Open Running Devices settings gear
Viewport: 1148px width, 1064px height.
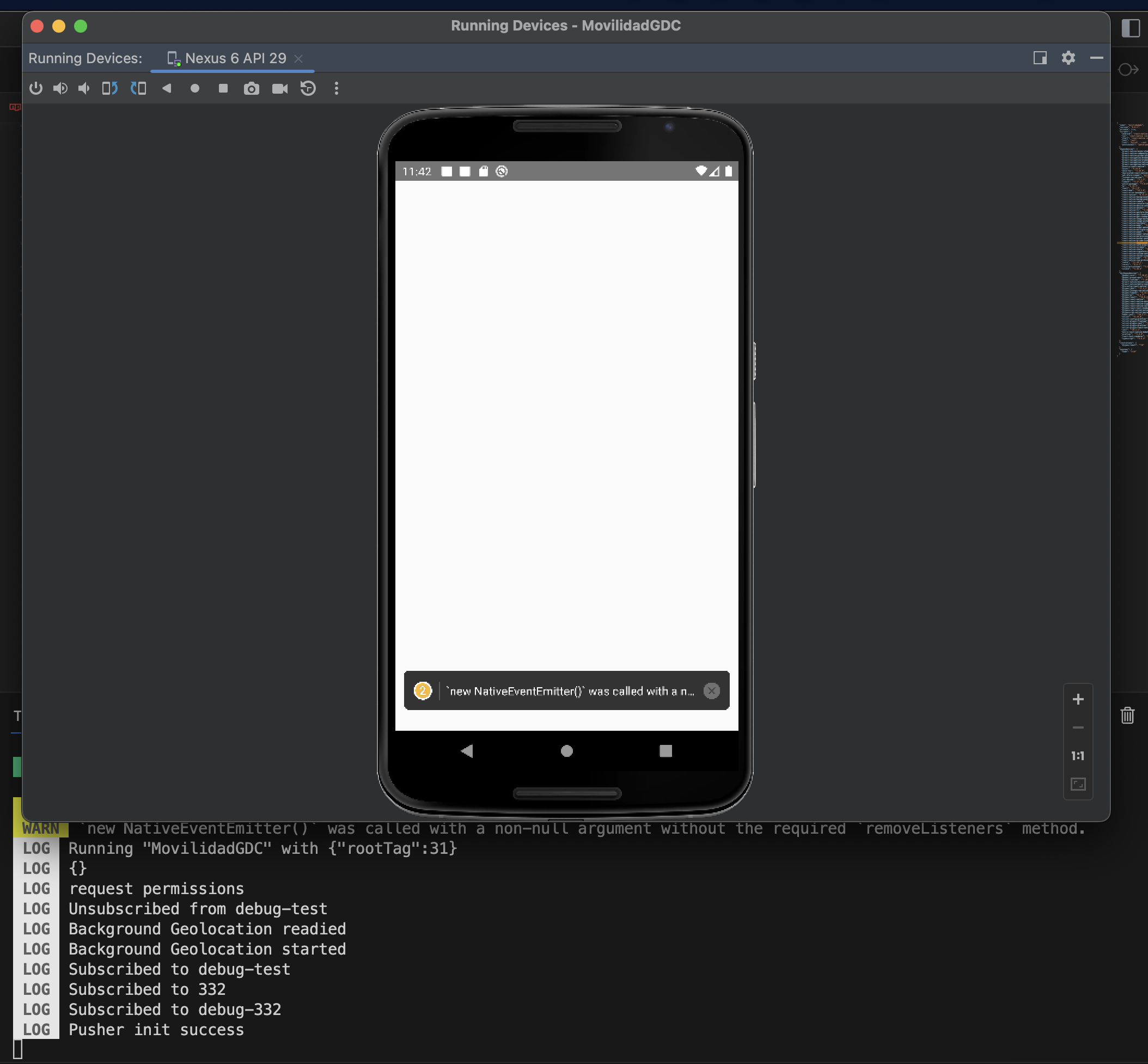point(1069,58)
